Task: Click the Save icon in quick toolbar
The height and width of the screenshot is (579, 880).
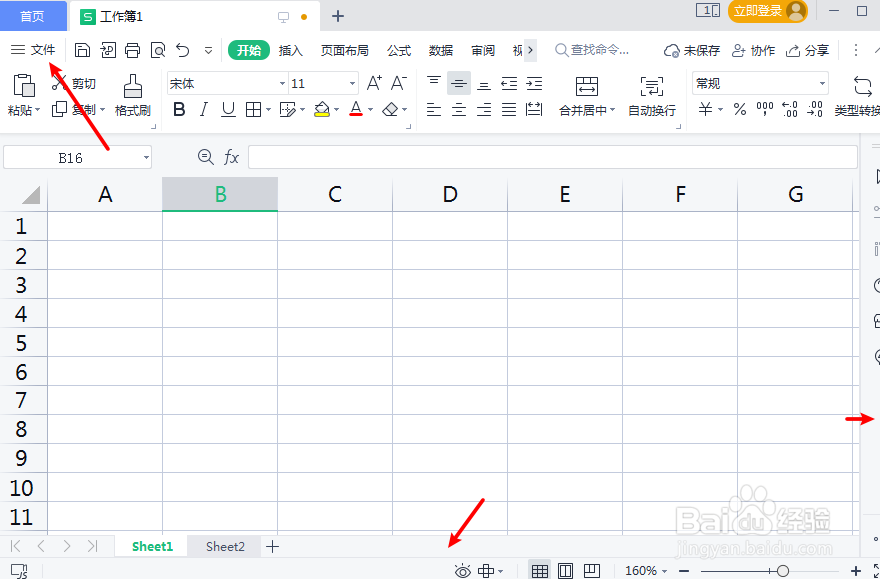Action: pos(82,50)
